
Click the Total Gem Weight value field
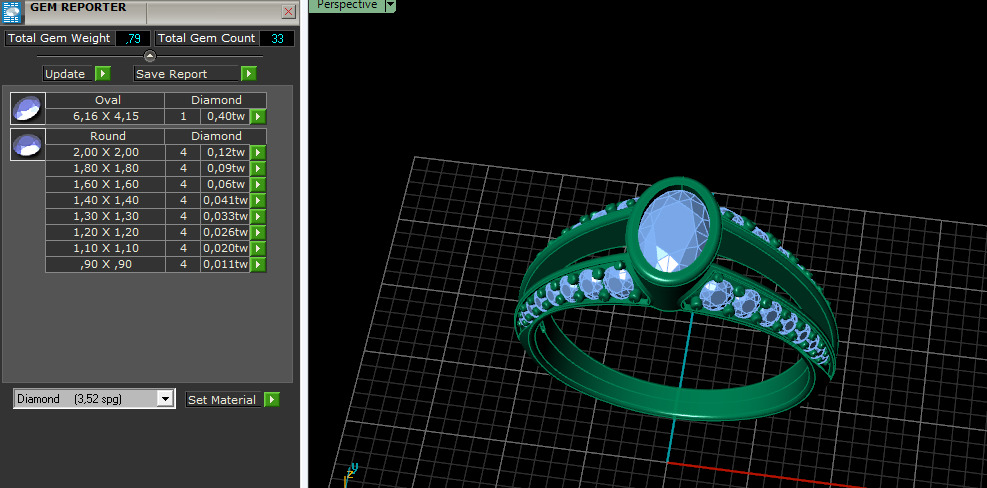tap(133, 38)
